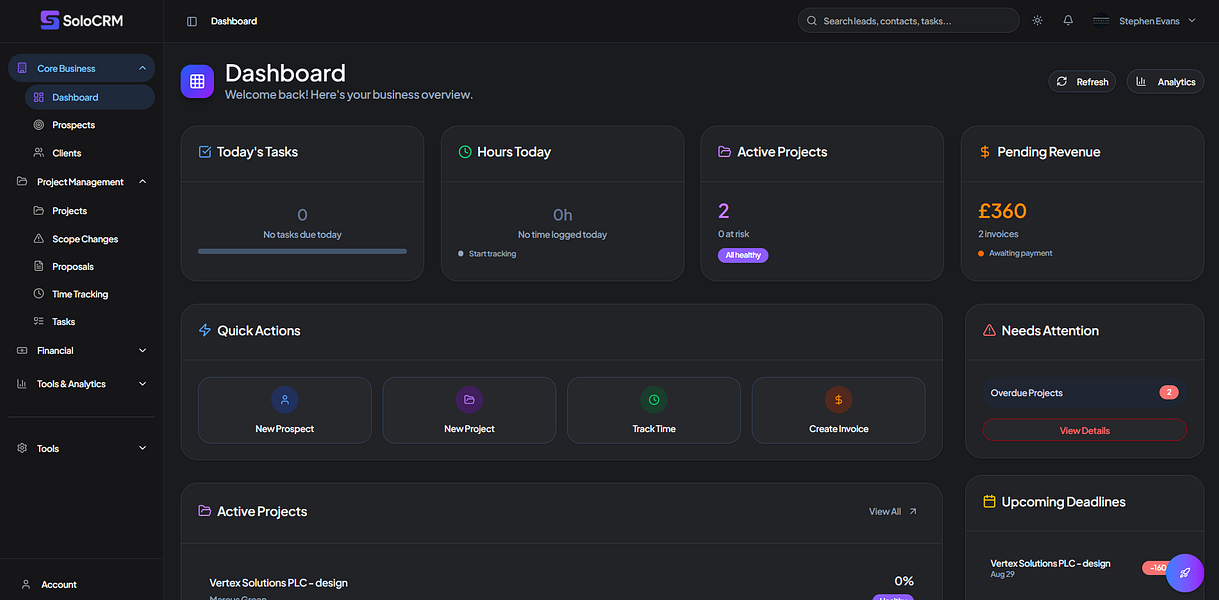Click the Active Projects section folder icon
The width and height of the screenshot is (1219, 600).
tap(205, 511)
